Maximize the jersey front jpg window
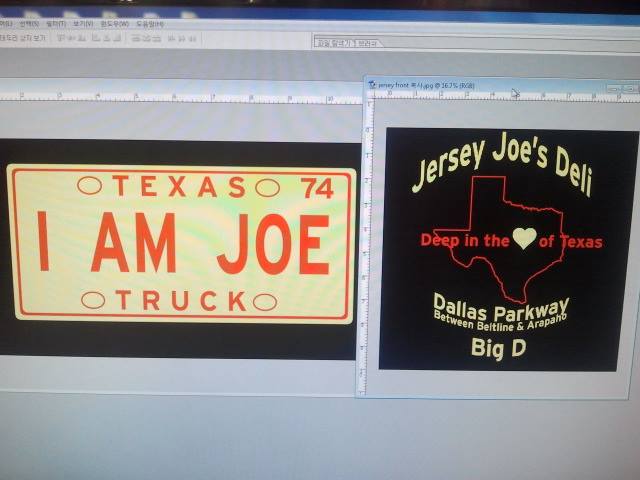 click(x=628, y=89)
